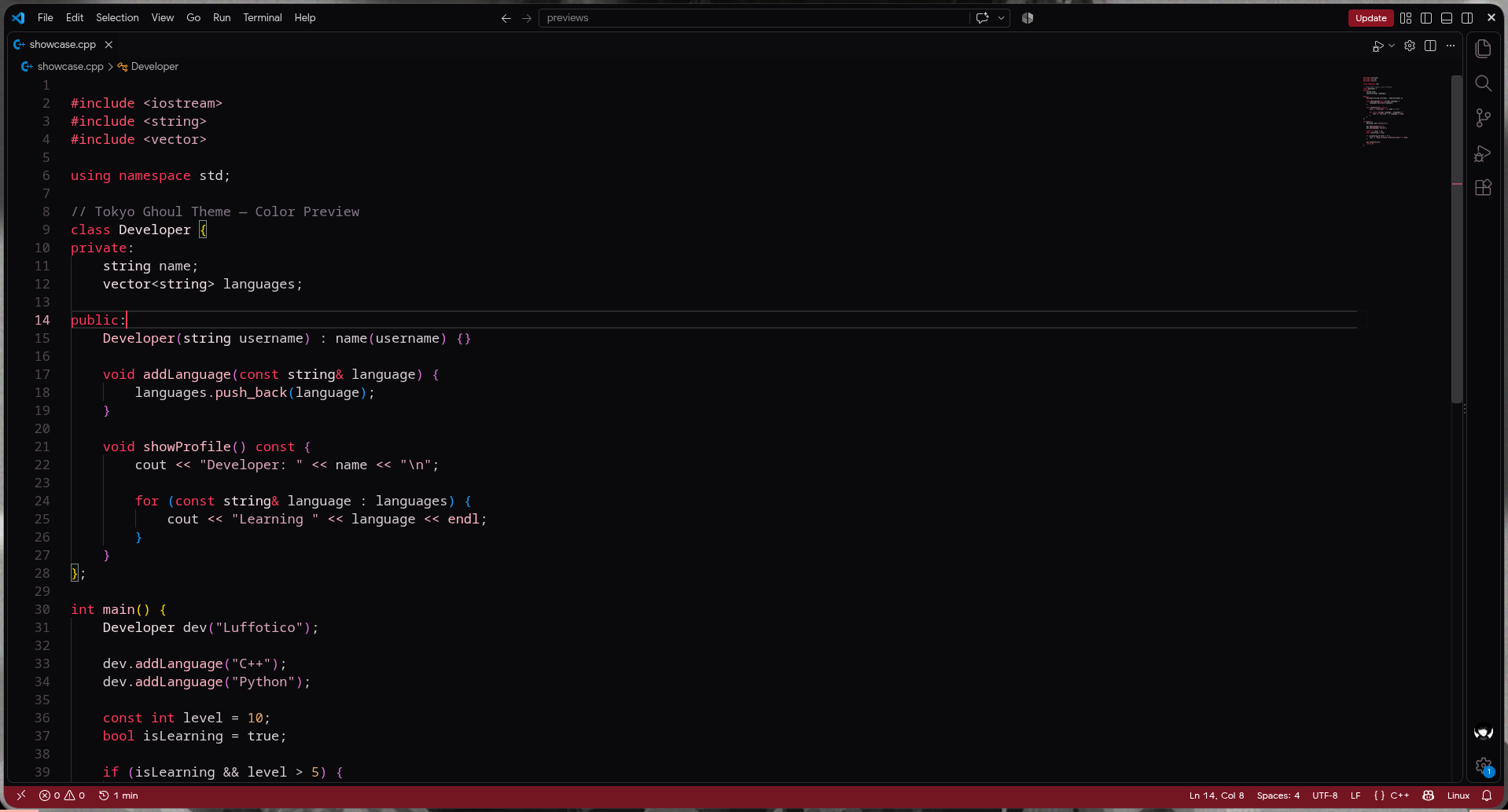Screen dimensions: 1508x812
Task: Open the Explorer view in activity bar
Action: pos(1484,49)
